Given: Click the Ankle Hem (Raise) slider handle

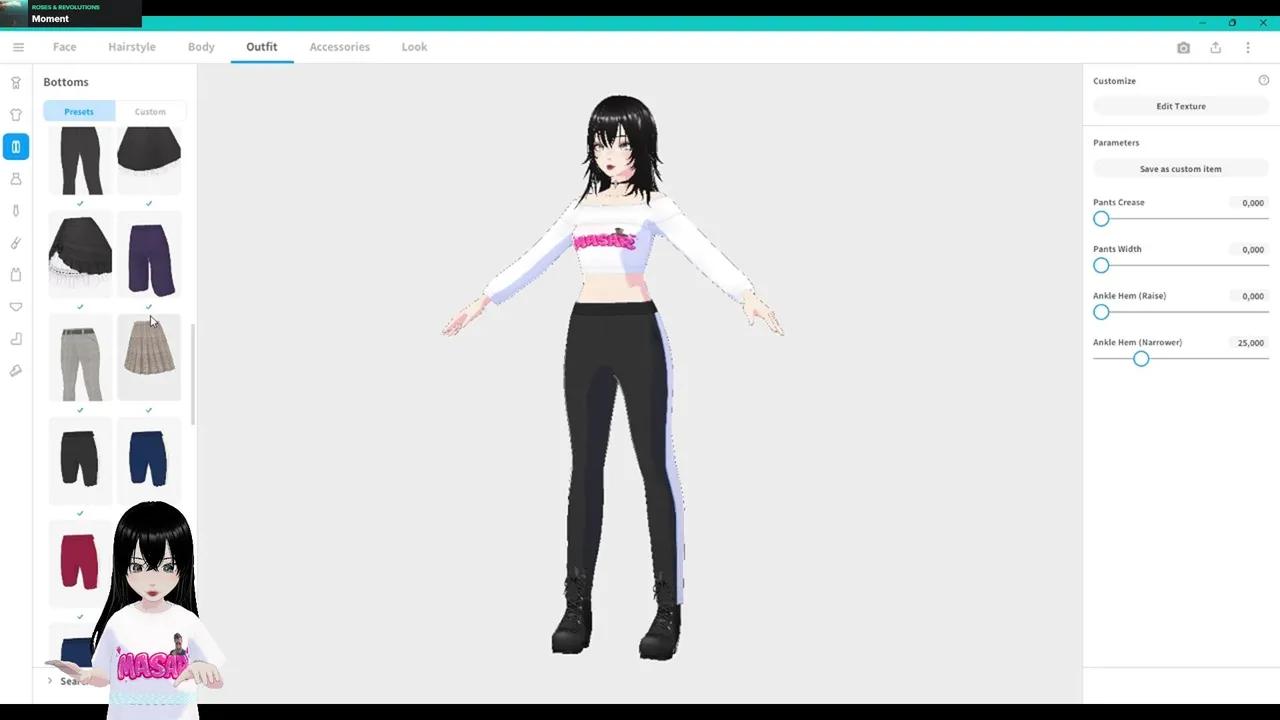Looking at the screenshot, I should (x=1101, y=312).
